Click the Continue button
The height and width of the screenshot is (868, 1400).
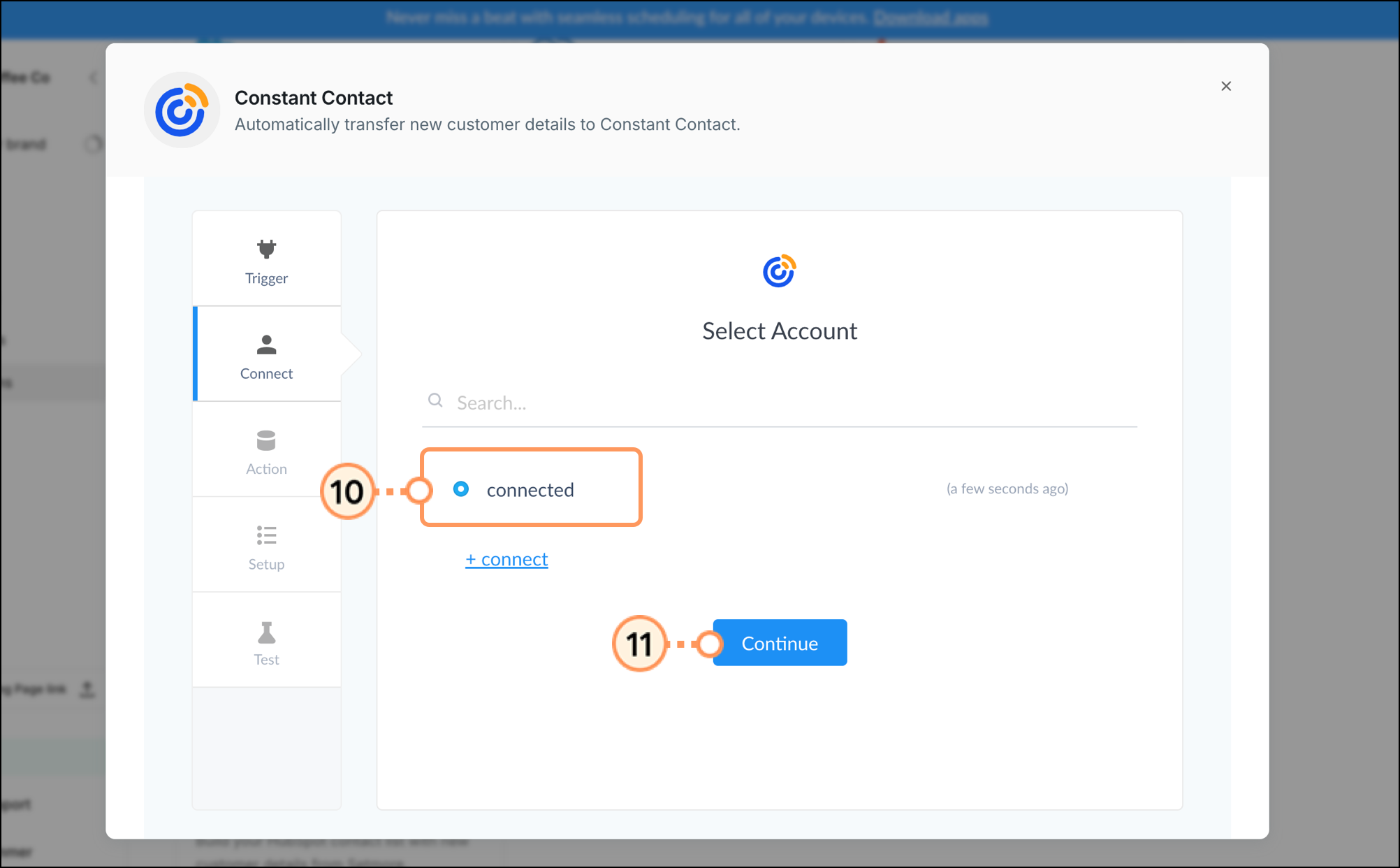point(780,643)
